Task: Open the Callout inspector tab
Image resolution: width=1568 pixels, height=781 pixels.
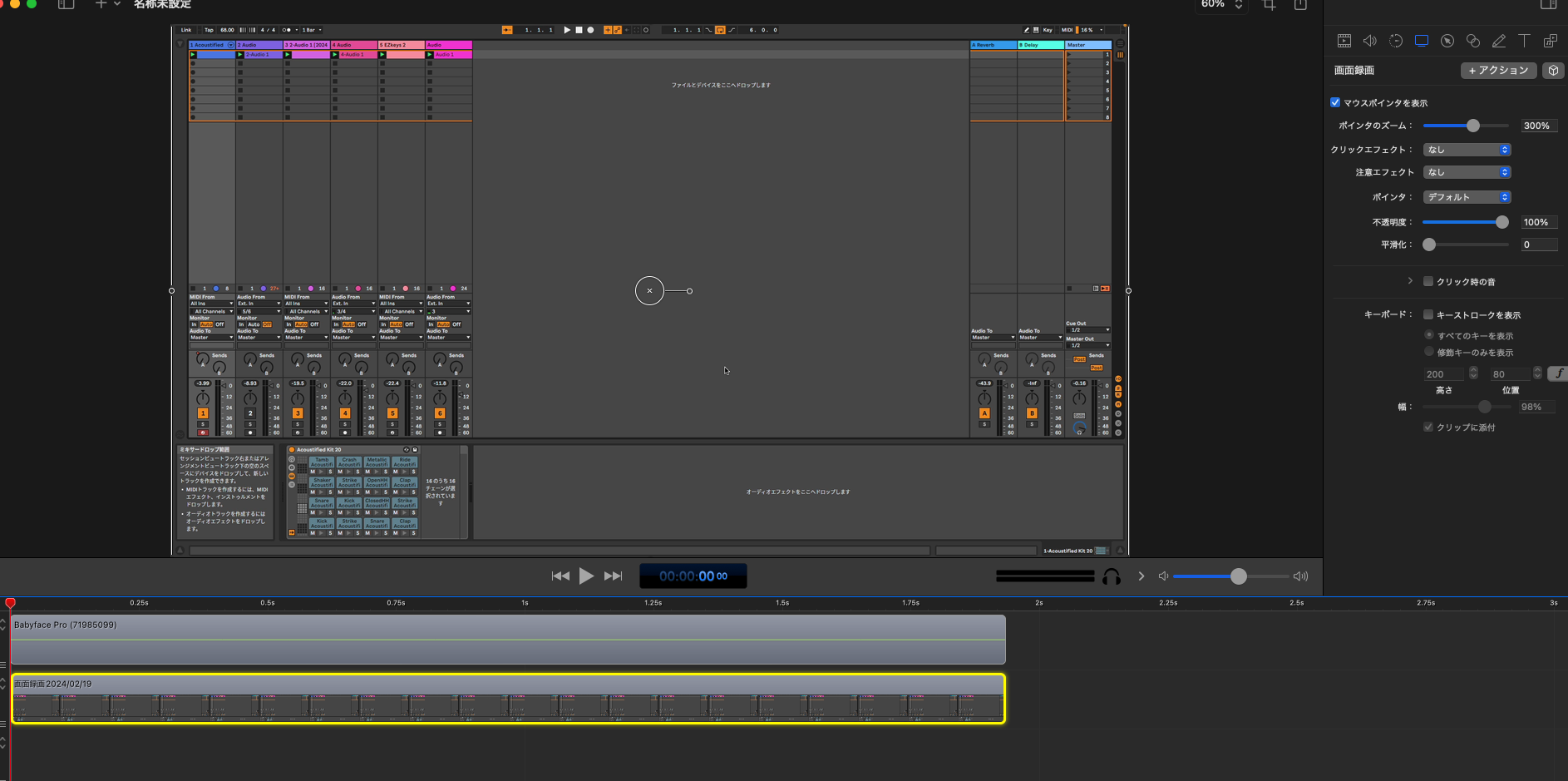Action: tap(1447, 41)
